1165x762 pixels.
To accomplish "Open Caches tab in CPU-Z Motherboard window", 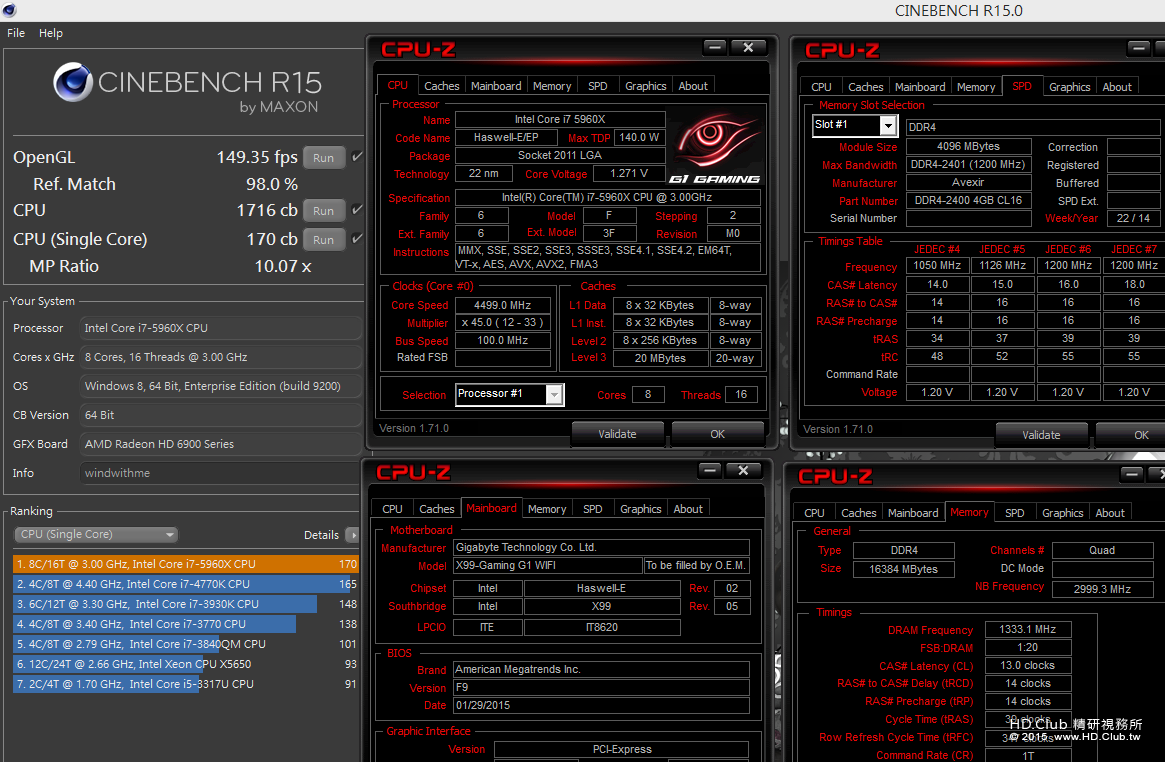I will click(437, 509).
